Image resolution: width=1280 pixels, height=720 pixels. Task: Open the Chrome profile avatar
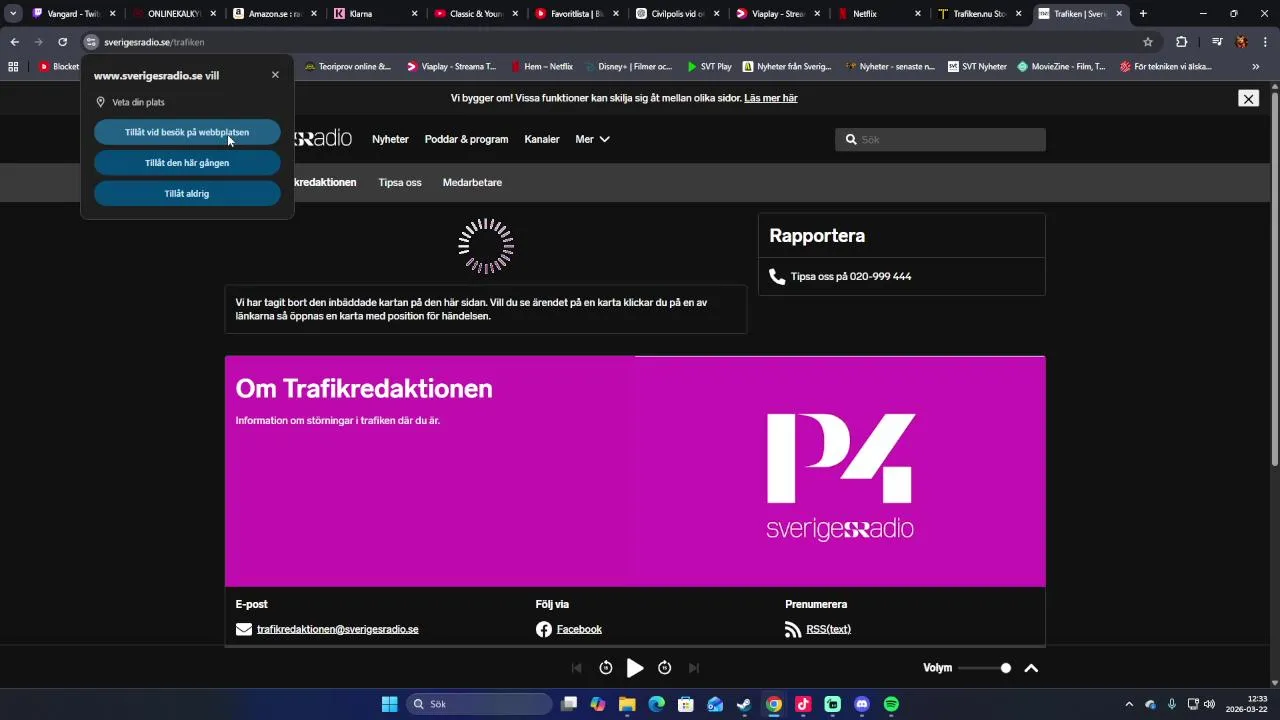click(x=1241, y=42)
